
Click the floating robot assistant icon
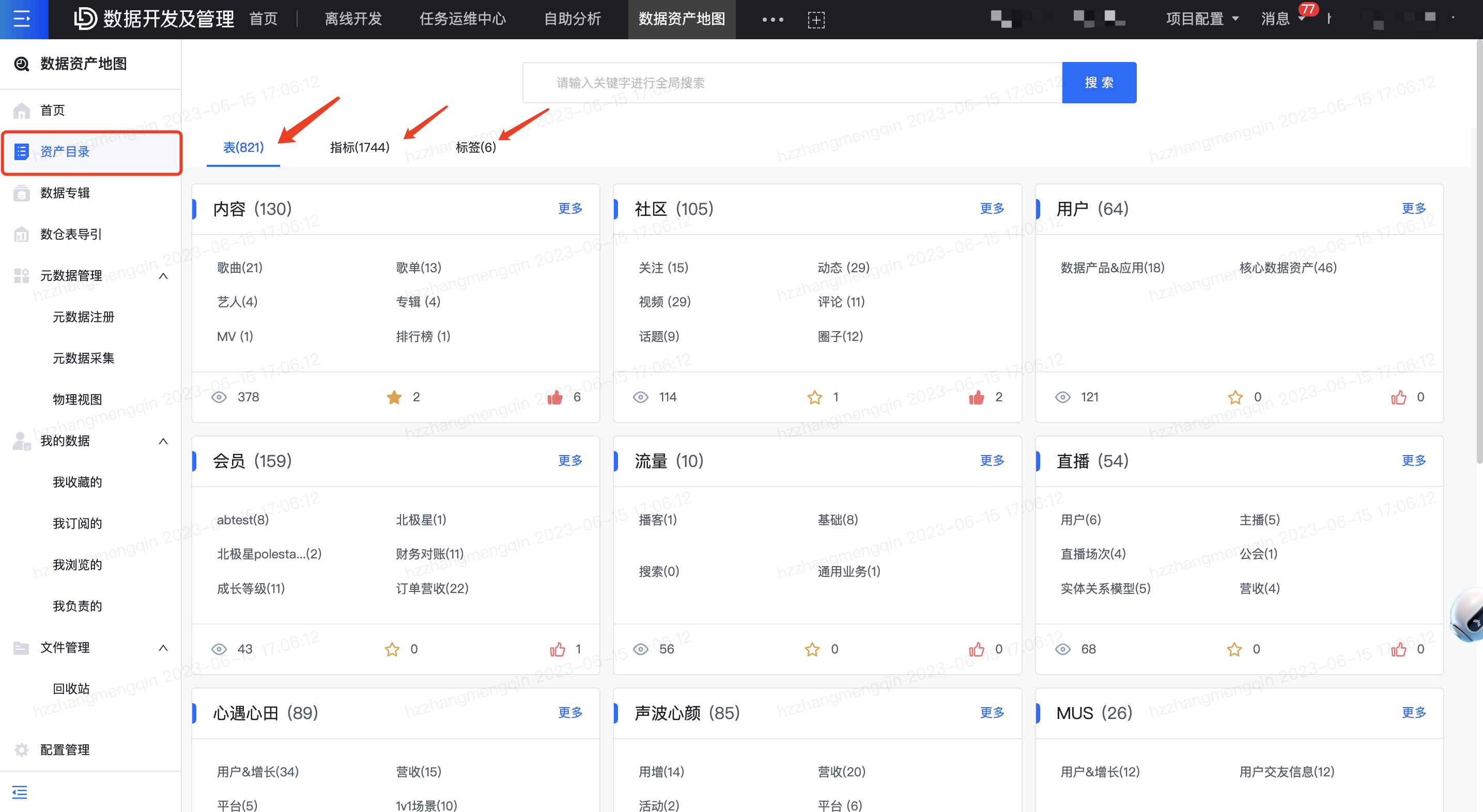1467,615
